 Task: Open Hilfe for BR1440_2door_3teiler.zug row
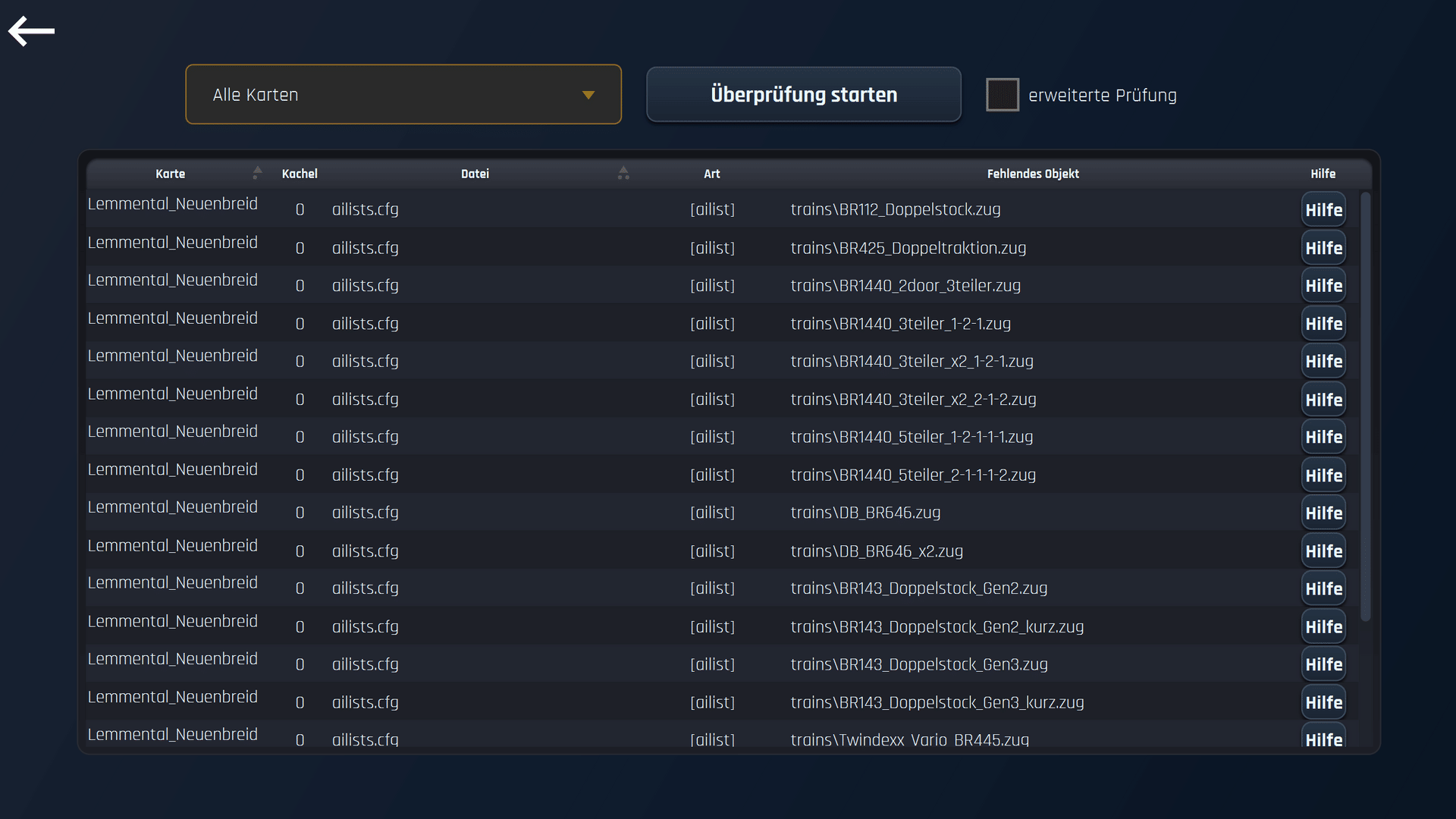click(1323, 286)
